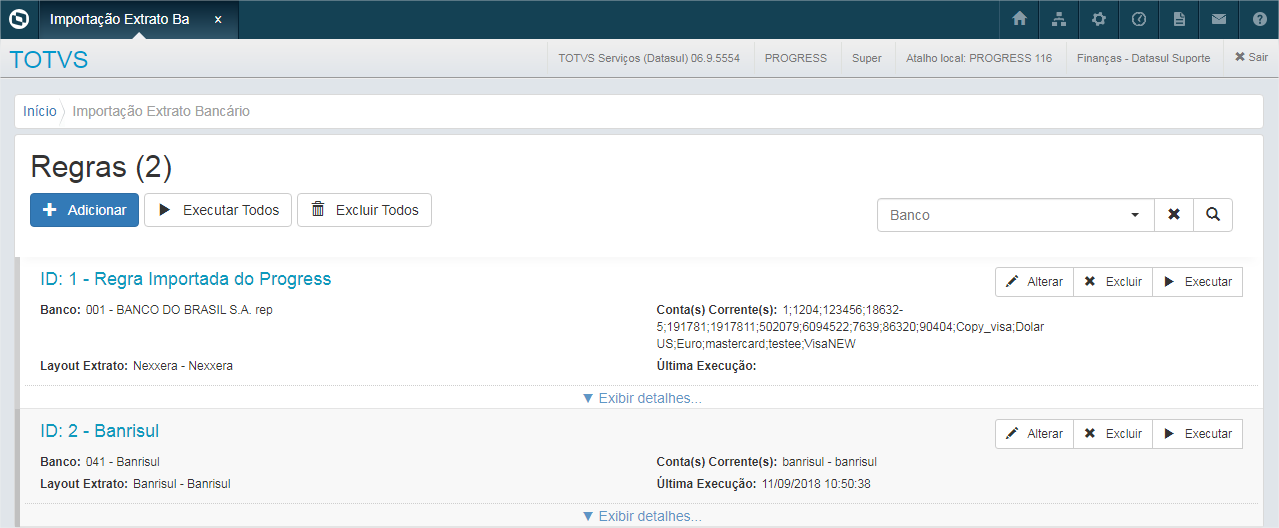
Task: Click Importação Extrato Bancário breadcrumb
Action: point(161,111)
